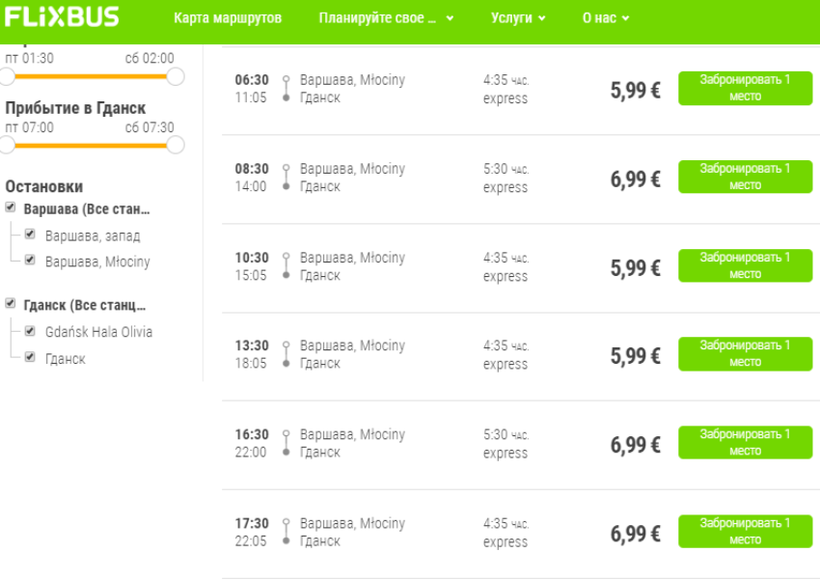Uncheck the Варшава (Все станции) checkbox
820x580 pixels.
(x=10, y=207)
